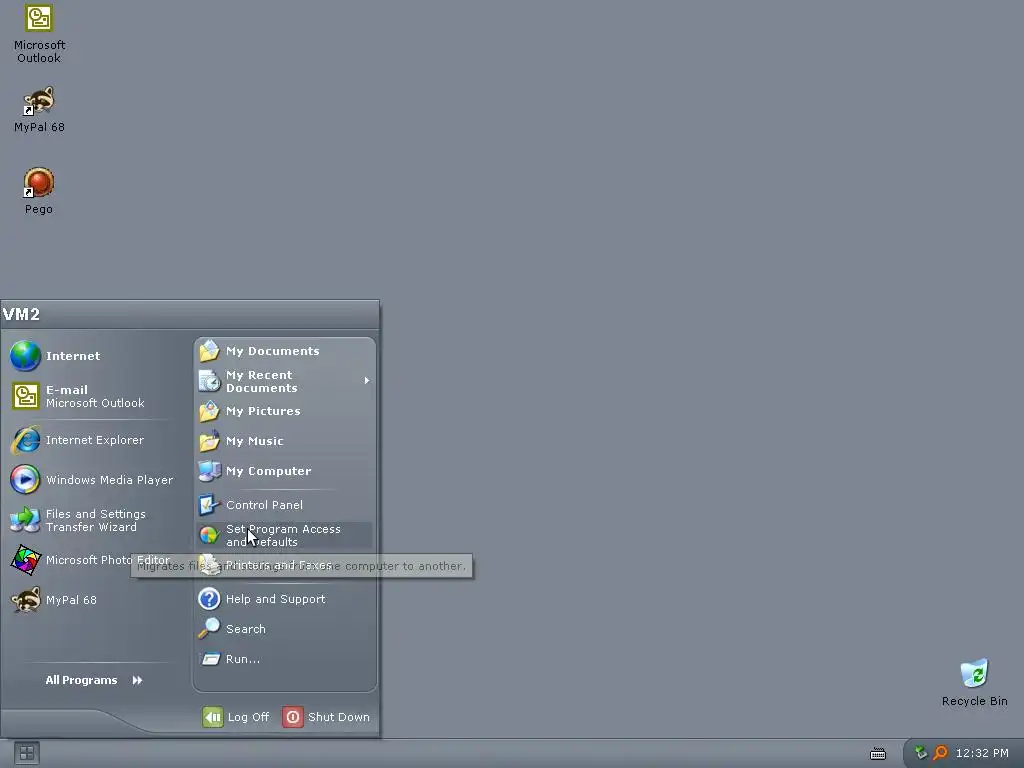Viewport: 1024px width, 768px height.
Task: Click the Shut Down button
Action: click(326, 717)
